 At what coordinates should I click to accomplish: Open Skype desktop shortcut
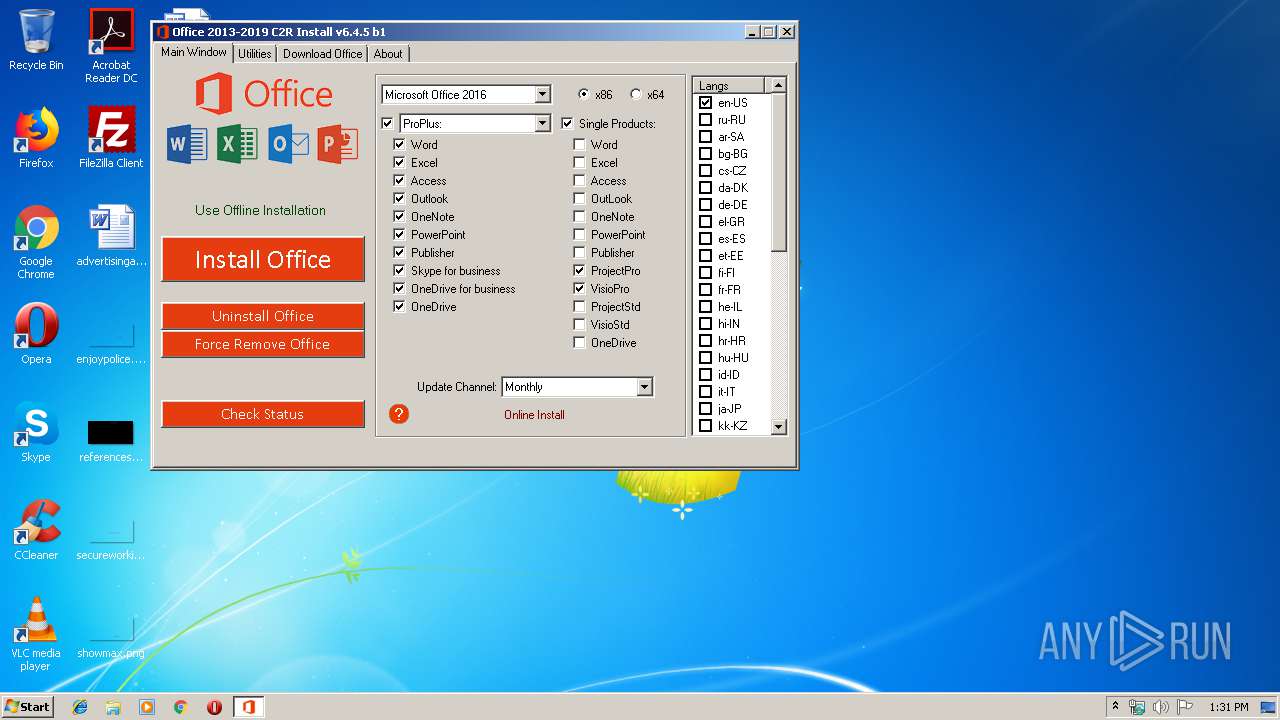[x=36, y=432]
